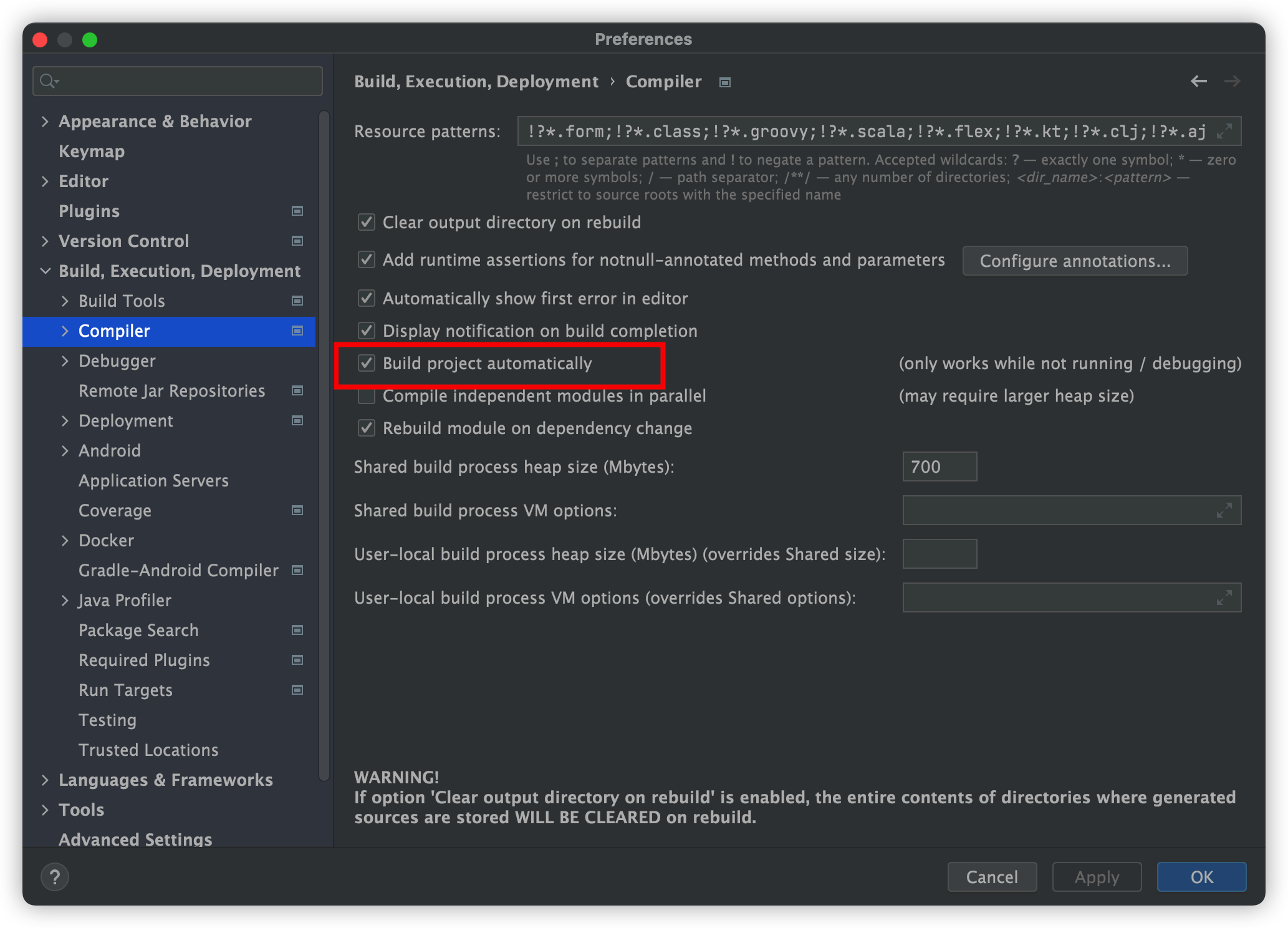Select Trusted Locations in sidebar
The height and width of the screenshot is (928, 1288).
(x=148, y=750)
